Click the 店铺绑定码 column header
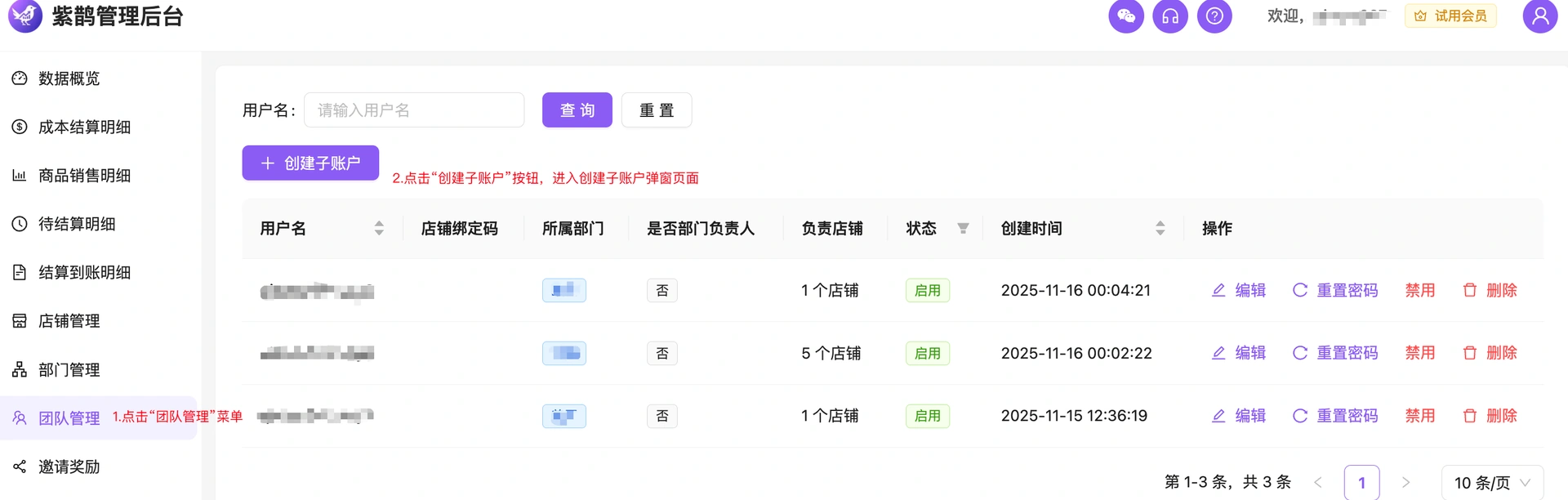The image size is (1568, 500). (459, 229)
